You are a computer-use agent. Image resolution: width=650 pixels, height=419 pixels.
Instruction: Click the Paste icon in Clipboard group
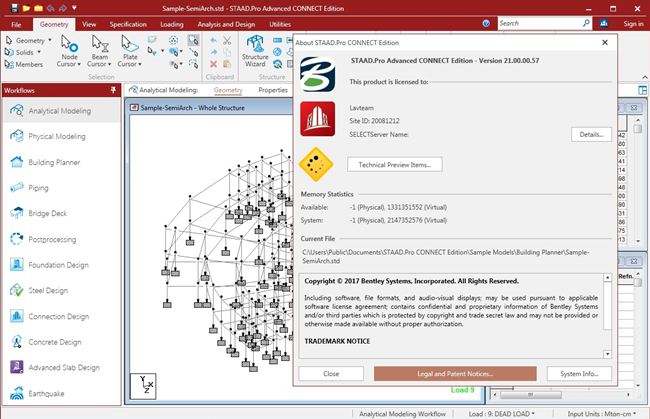tap(227, 64)
